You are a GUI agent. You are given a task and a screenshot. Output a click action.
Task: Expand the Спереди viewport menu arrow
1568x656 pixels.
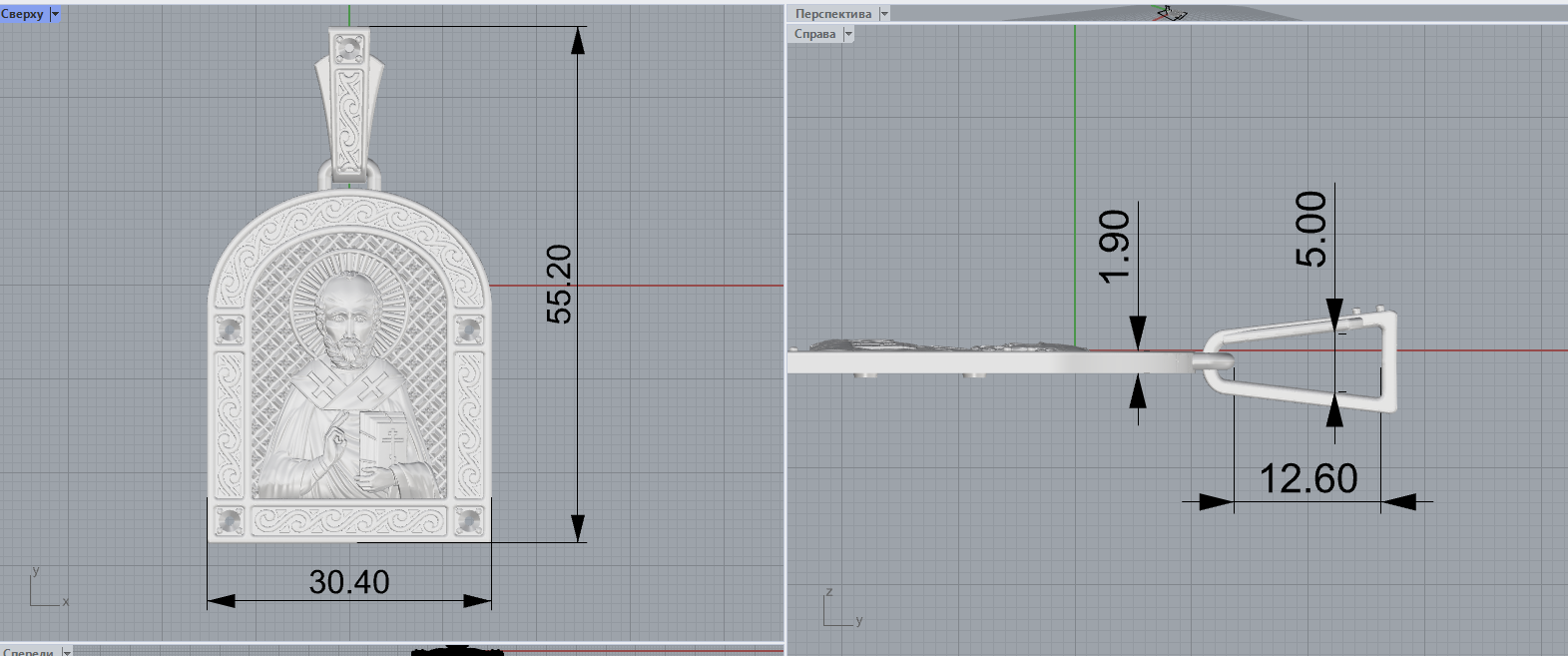tap(67, 651)
